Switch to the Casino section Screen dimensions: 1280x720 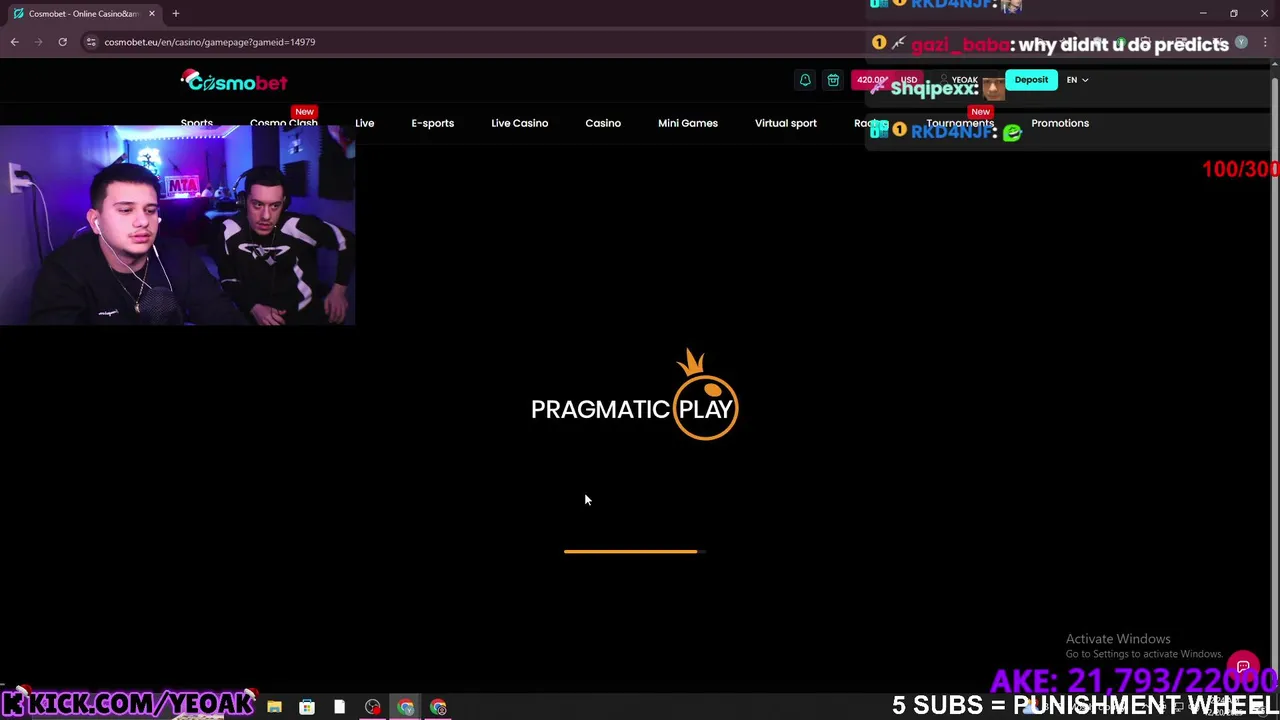603,123
